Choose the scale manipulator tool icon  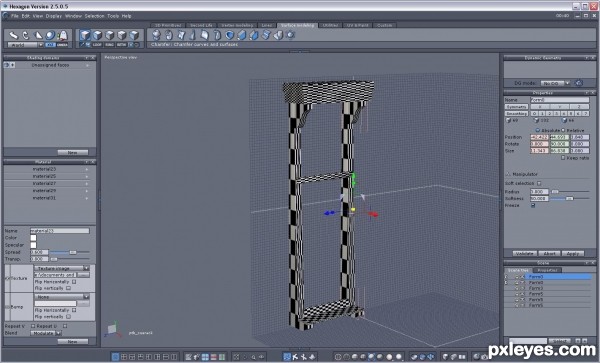[x=38, y=35]
